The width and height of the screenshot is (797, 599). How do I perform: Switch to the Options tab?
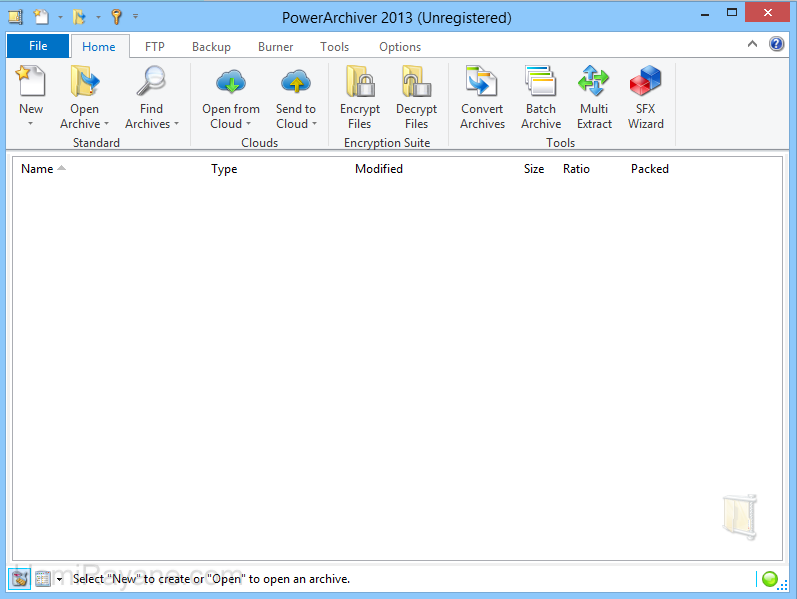(400, 47)
